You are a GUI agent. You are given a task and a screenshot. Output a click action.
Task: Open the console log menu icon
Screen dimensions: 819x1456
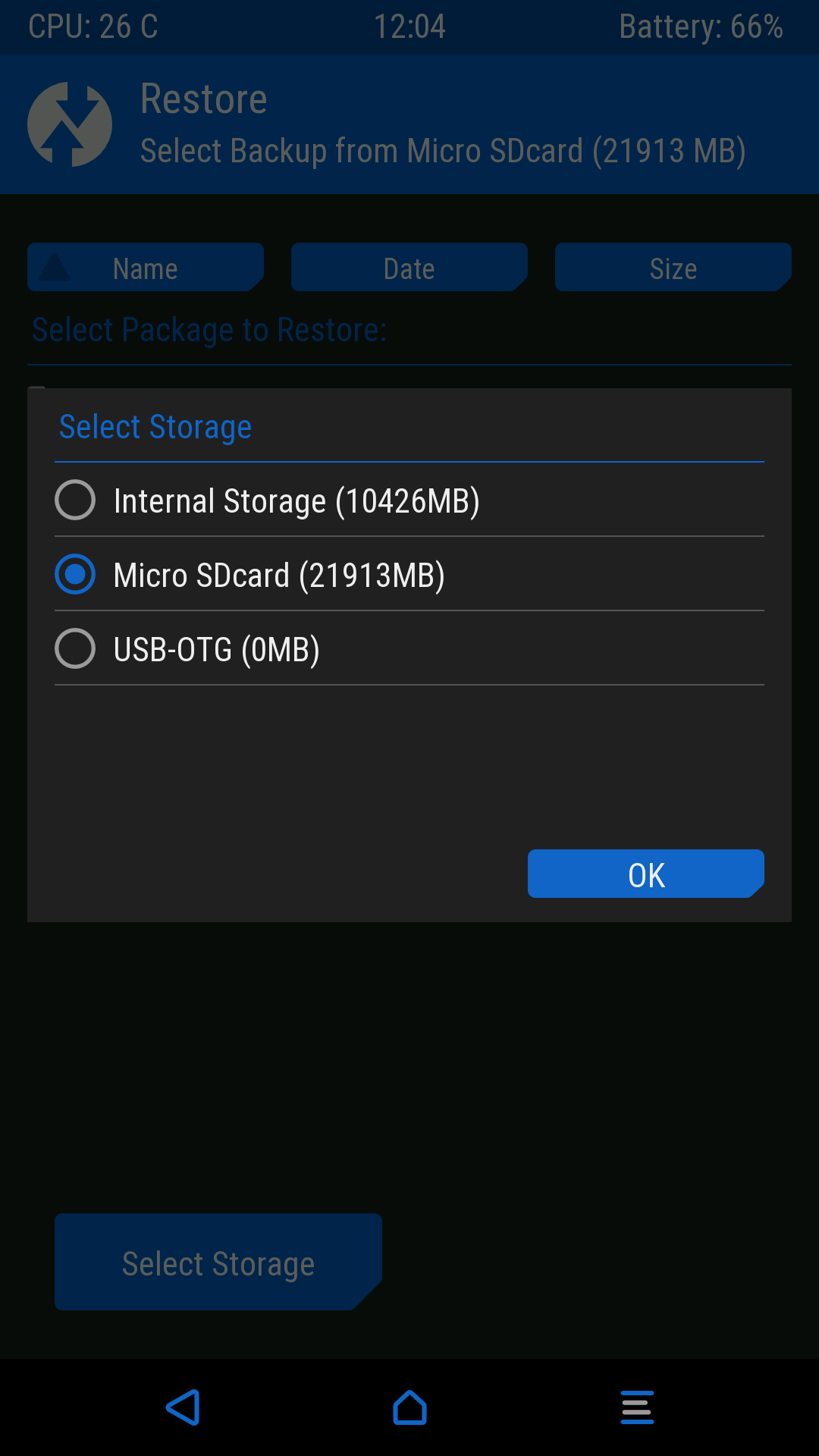(637, 1407)
